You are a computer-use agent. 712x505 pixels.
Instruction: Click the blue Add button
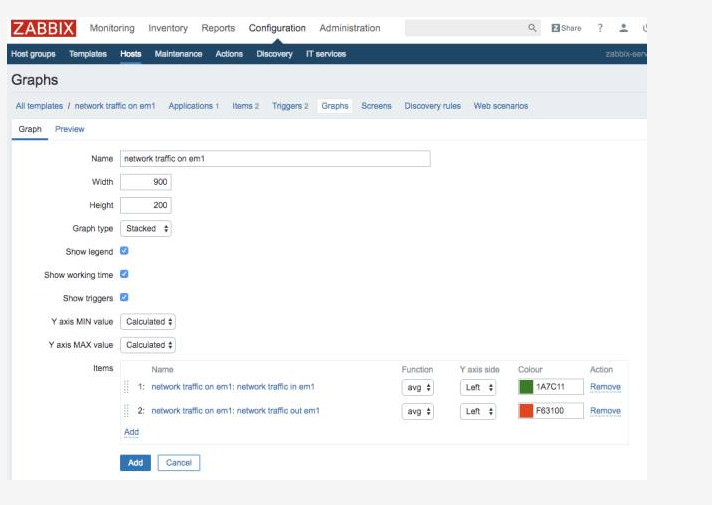(135, 463)
